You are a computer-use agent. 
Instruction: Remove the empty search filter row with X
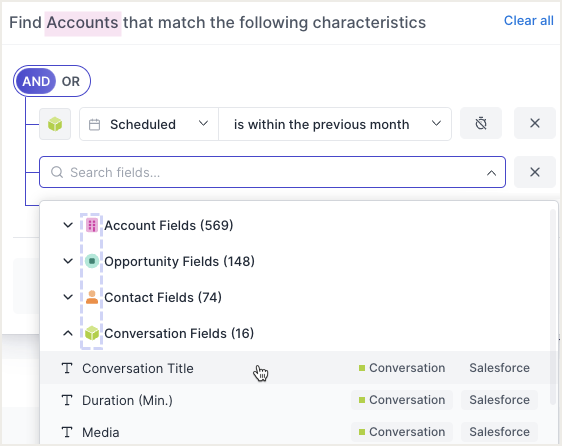(x=535, y=172)
